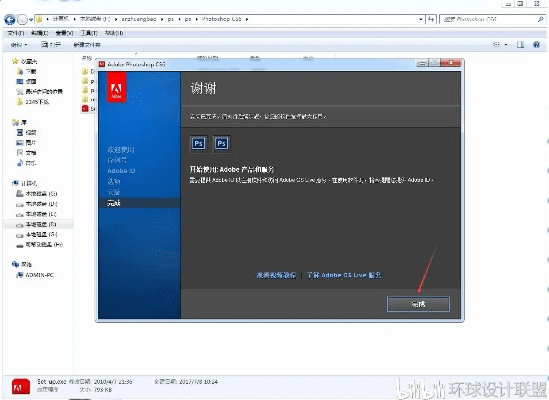
Task: Click the 完成 (Finish) button in the installer
Action: pos(418,304)
